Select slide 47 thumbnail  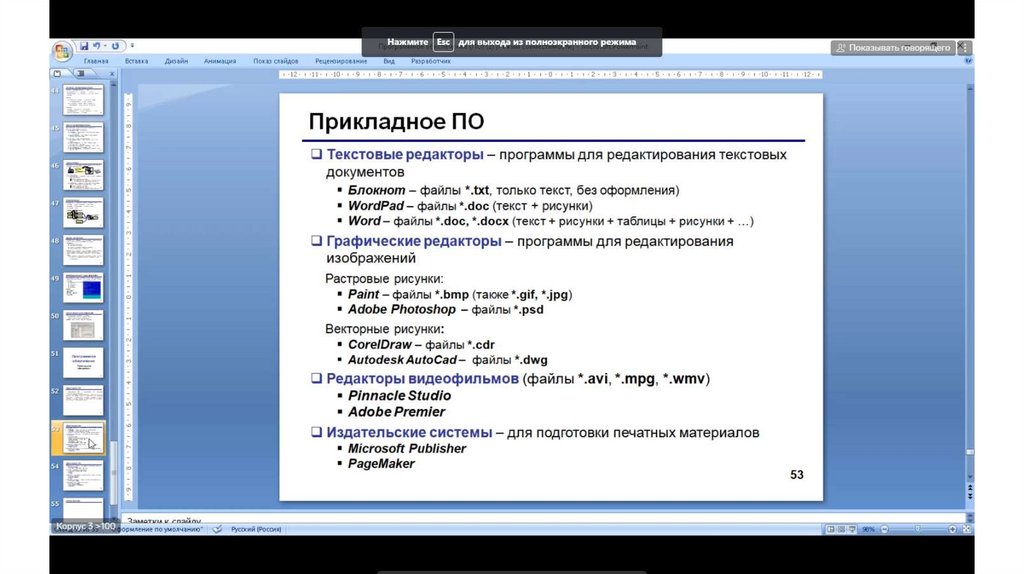tap(83, 212)
